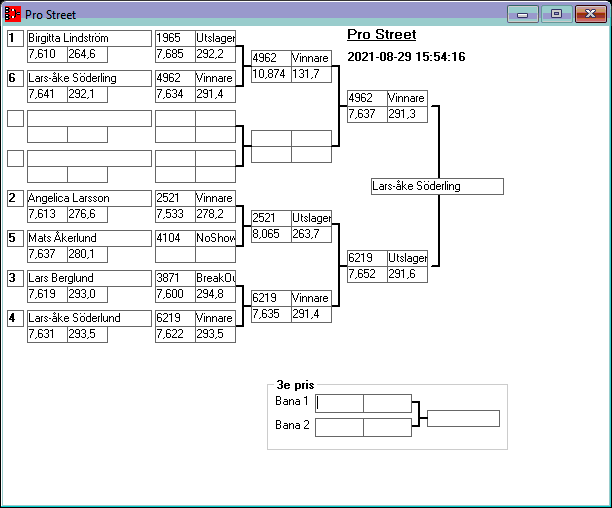This screenshot has width=612, height=508.
Task: Click round two time 10,874
Action: (271, 74)
